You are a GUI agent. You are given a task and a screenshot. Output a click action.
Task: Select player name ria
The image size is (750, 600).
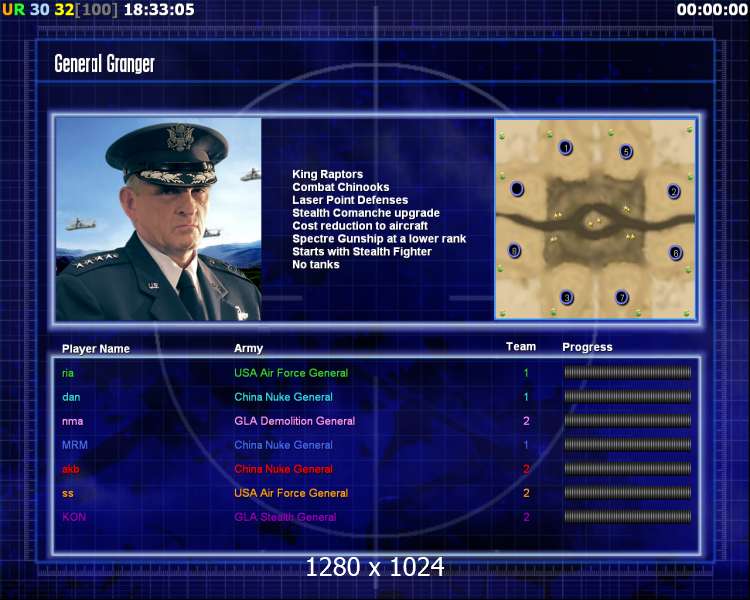coord(68,373)
